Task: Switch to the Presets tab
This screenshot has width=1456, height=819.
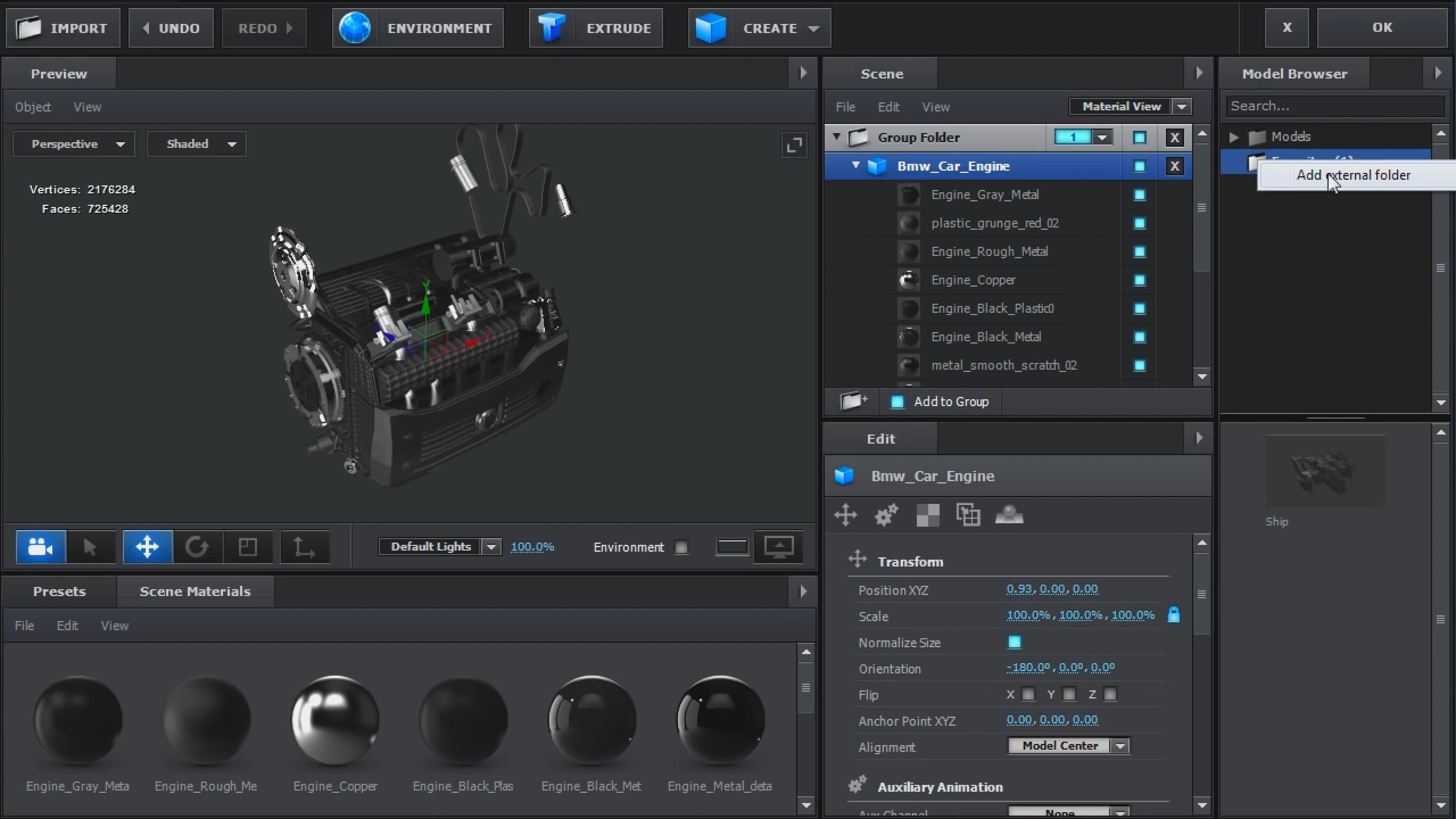Action: (x=60, y=591)
